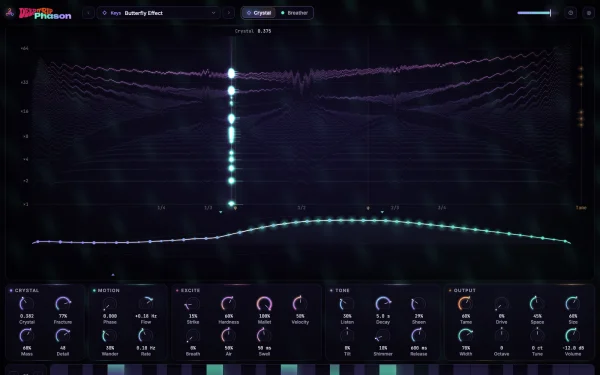Click the Crystal knob showing 0.382
Viewport: 600px width, 375px height.
click(x=27, y=304)
